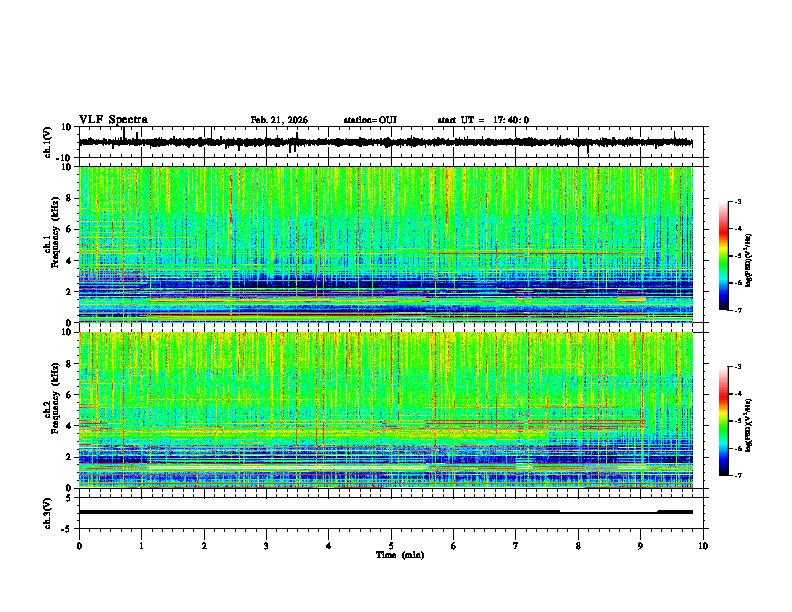Click the ch.1 frequency axis "6" tick label
Image resolution: width=792 pixels, height=612 pixels.
69,229
